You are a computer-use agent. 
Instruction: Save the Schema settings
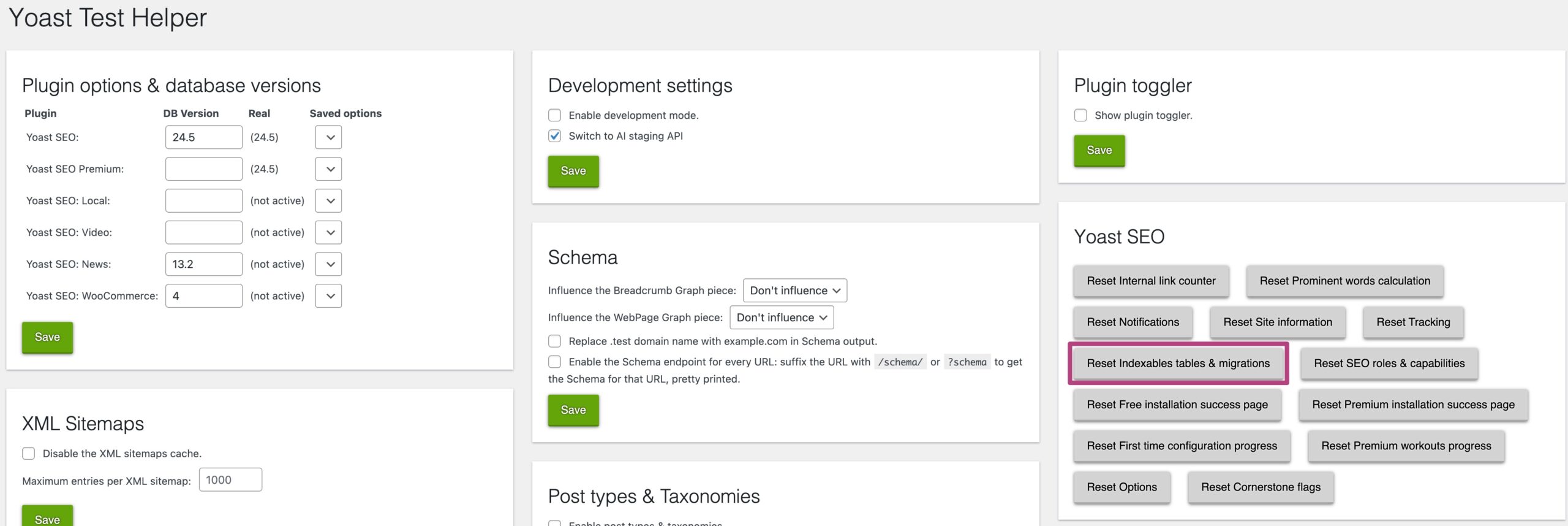click(x=572, y=410)
